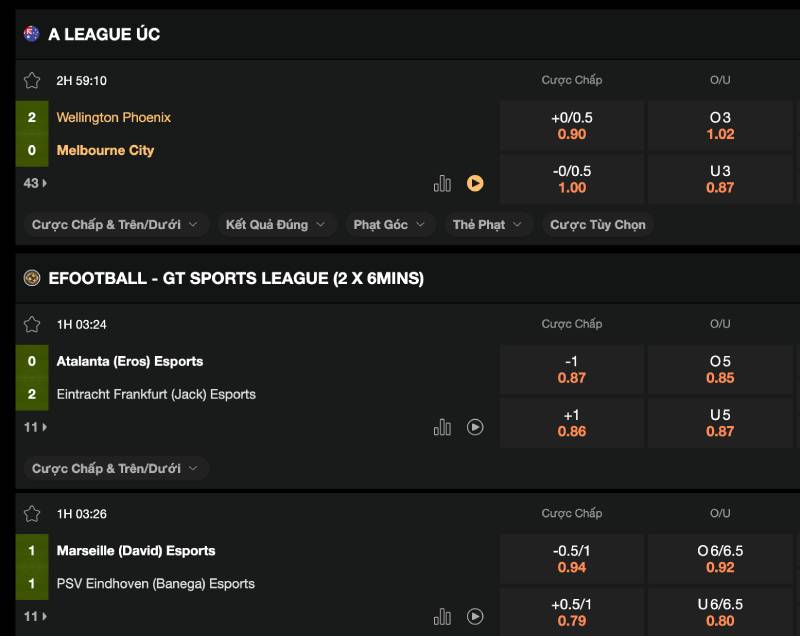Expand Phạt Góc dropdown
Viewport: 800px width, 636px height.
point(389,224)
